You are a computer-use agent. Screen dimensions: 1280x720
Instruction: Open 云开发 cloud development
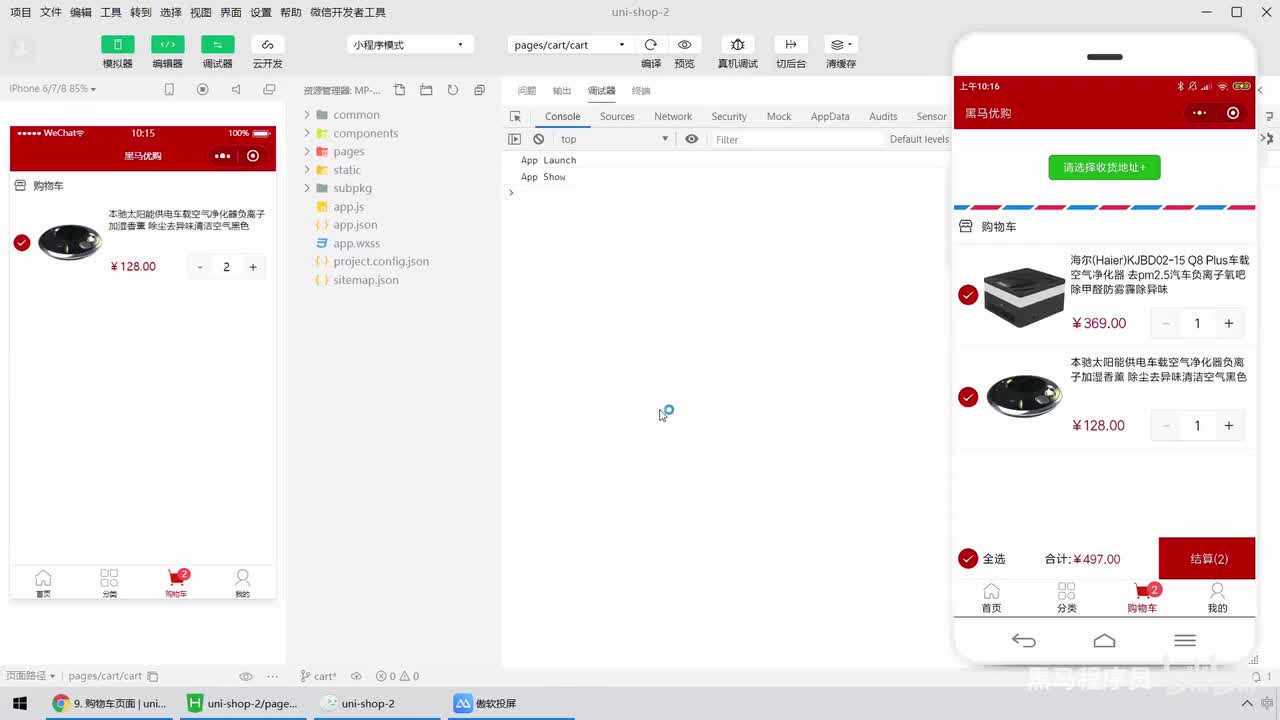pyautogui.click(x=267, y=45)
